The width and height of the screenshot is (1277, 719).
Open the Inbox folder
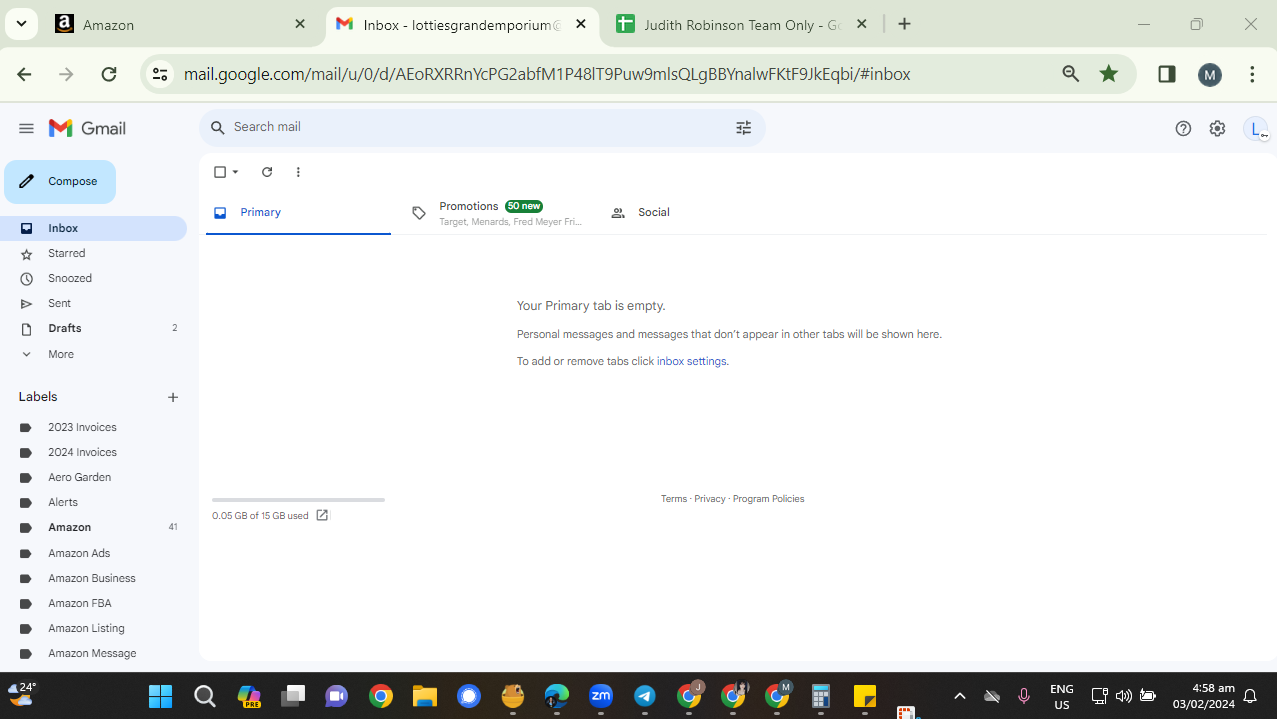(93, 228)
